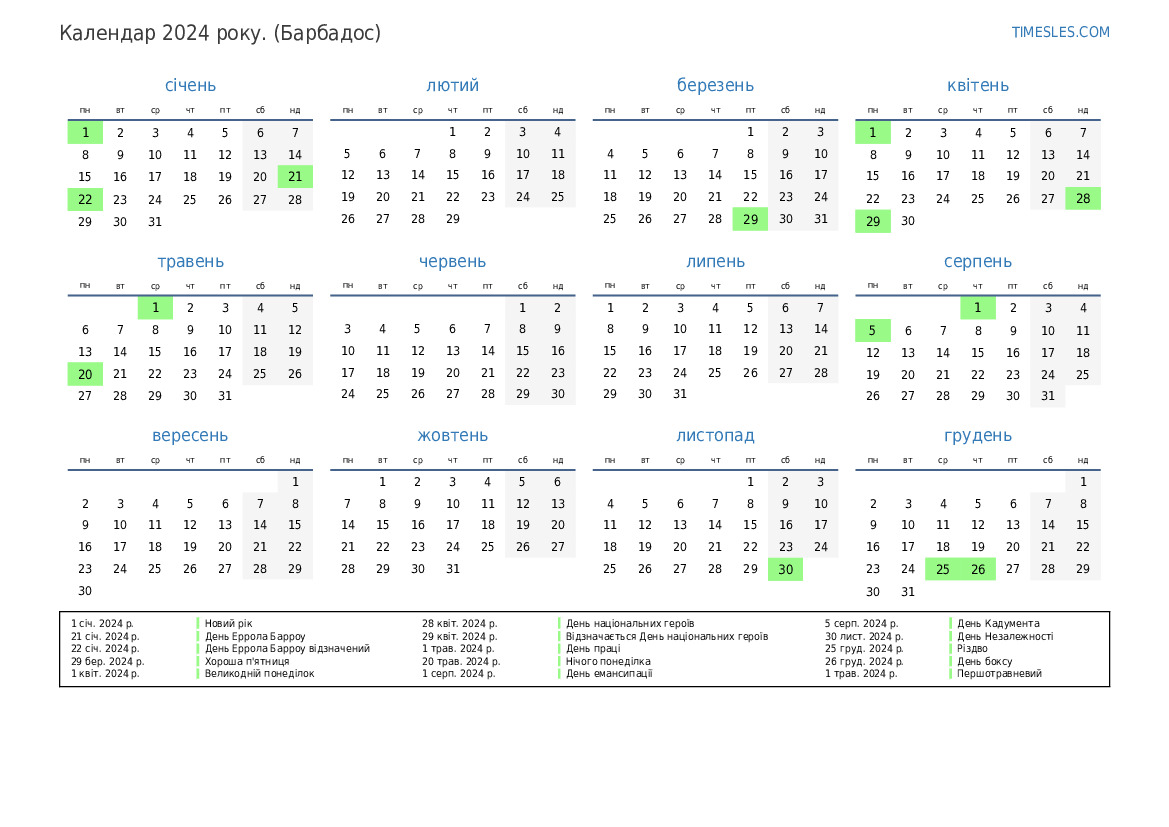Click highlighted December 26 date
1169x827 pixels.
[x=977, y=570]
